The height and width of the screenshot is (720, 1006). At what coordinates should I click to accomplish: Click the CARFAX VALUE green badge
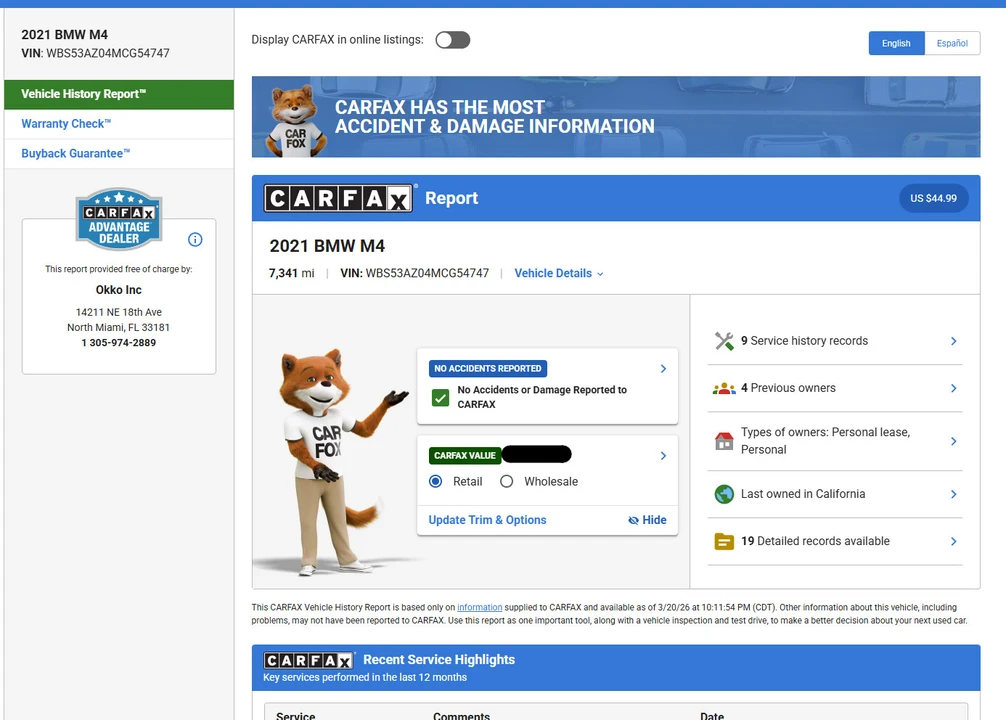coord(465,456)
